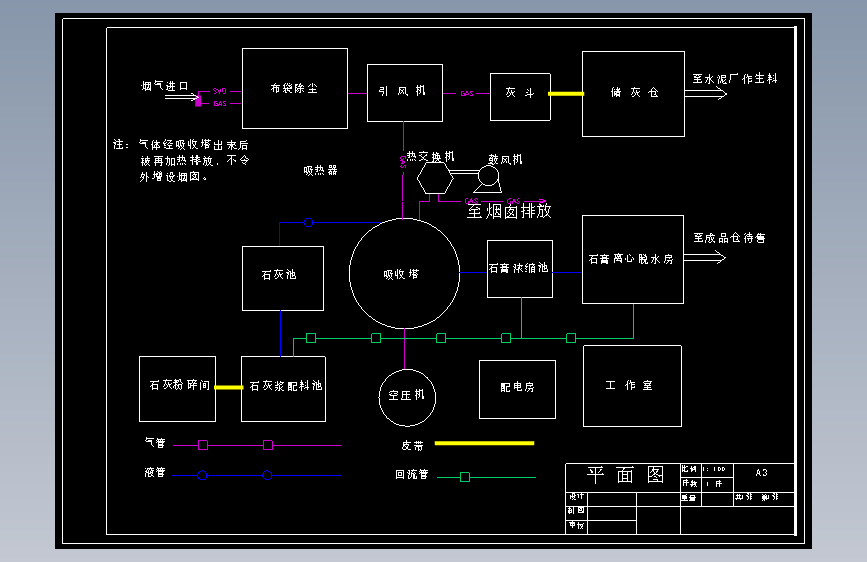
Task: Click the 平面图 title in title block
Action: (625, 475)
